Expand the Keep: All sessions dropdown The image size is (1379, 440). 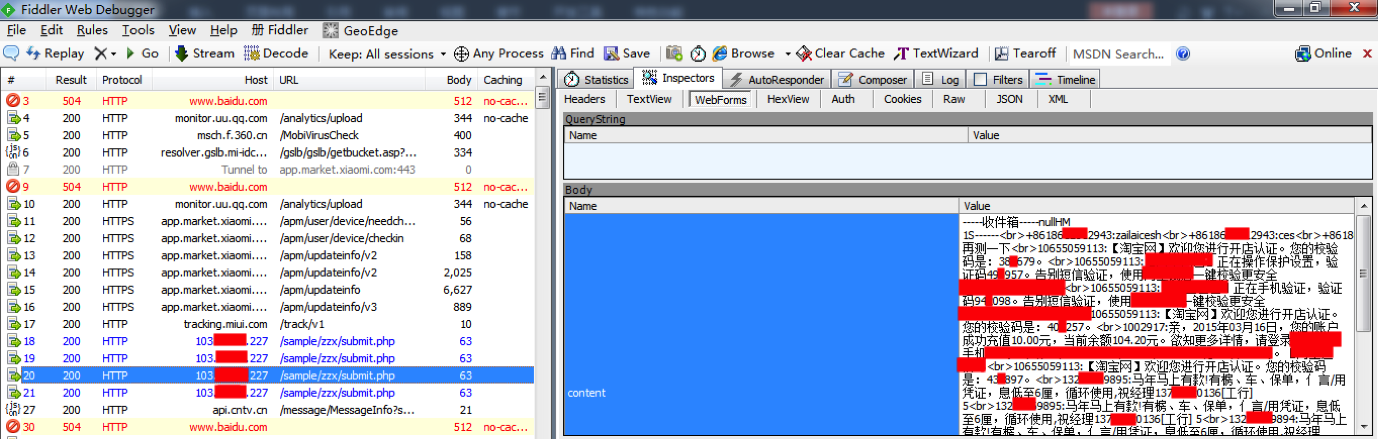point(443,53)
